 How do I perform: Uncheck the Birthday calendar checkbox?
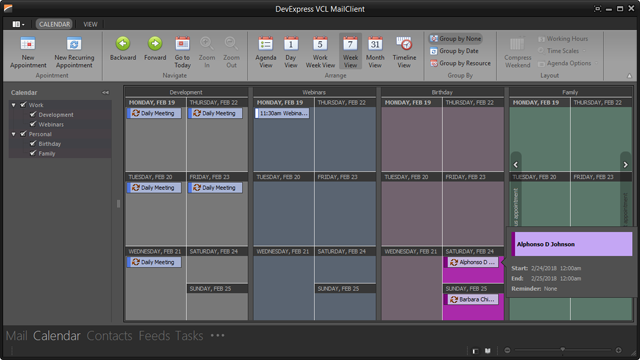point(33,143)
